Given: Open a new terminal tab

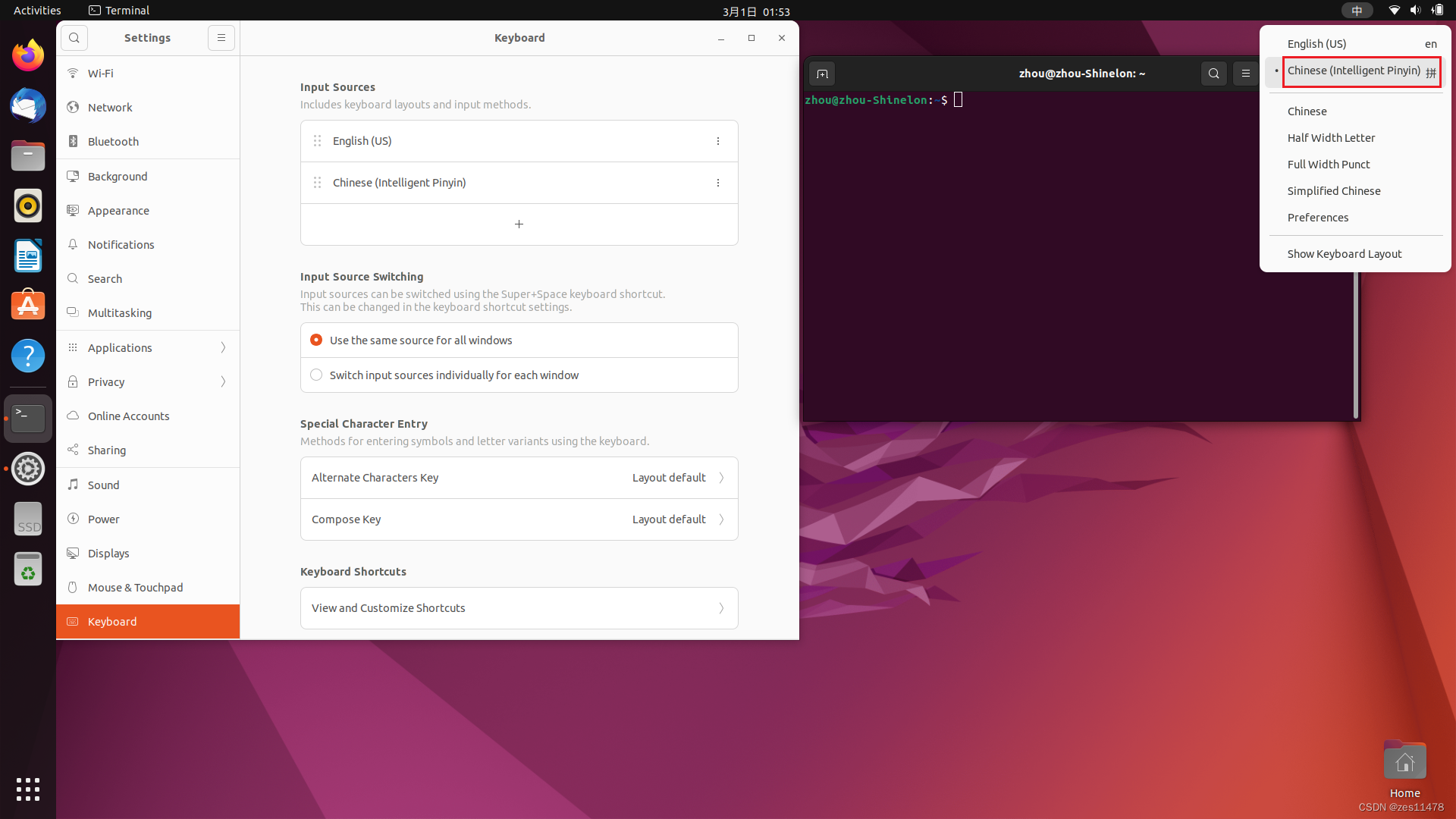Looking at the screenshot, I should pyautogui.click(x=822, y=74).
